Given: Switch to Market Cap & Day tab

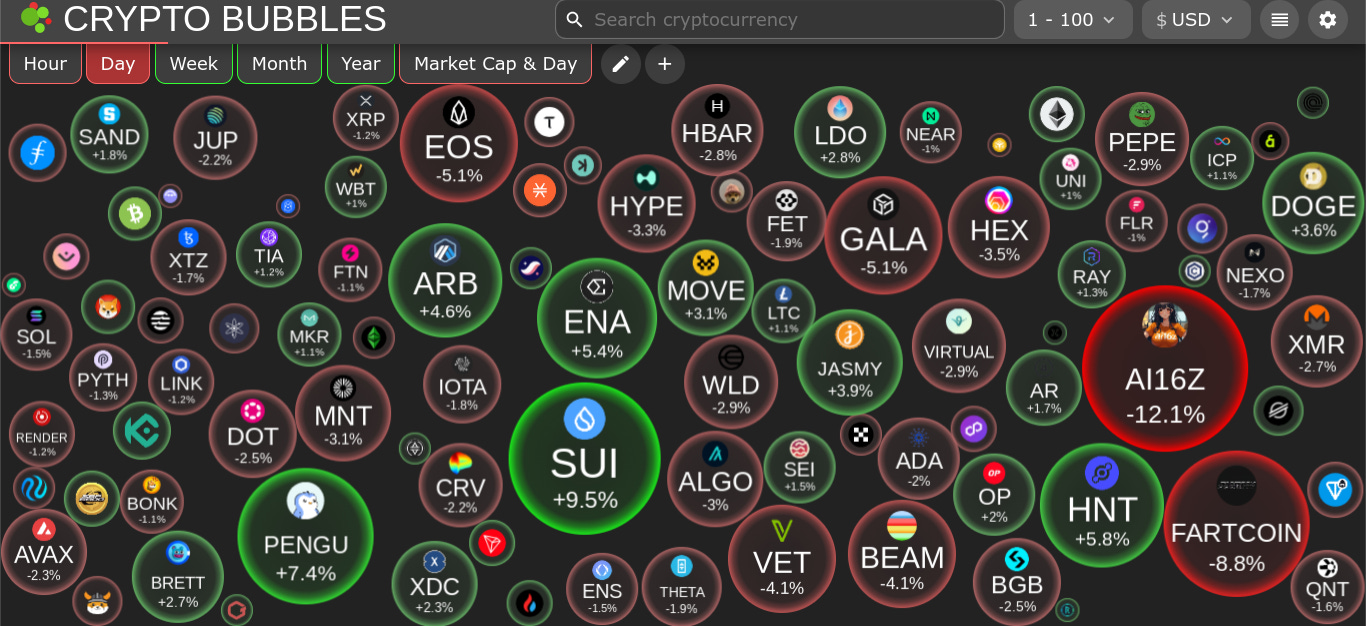Looking at the screenshot, I should [x=495, y=63].
